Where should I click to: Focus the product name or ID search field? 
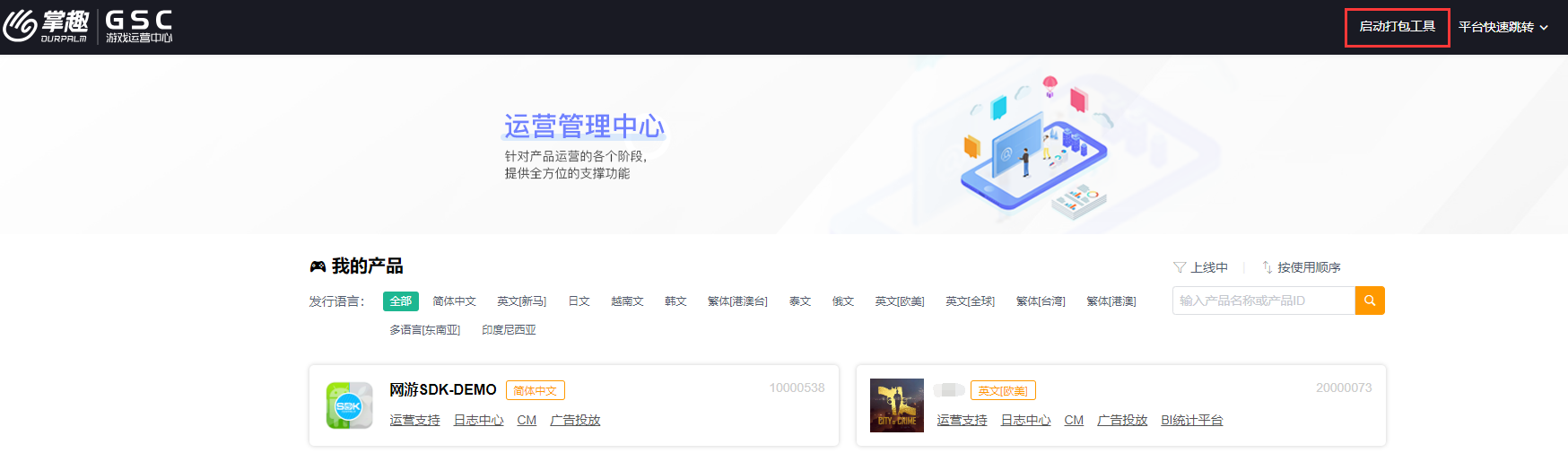1263,301
